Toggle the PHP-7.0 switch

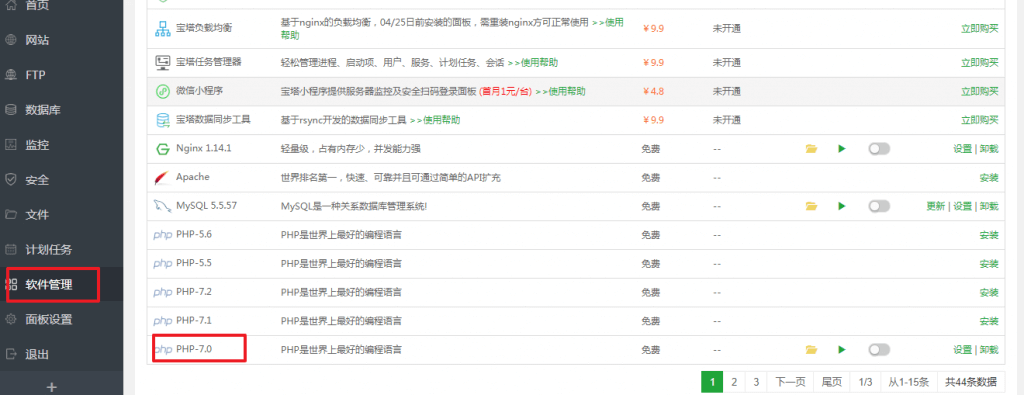pos(879,350)
